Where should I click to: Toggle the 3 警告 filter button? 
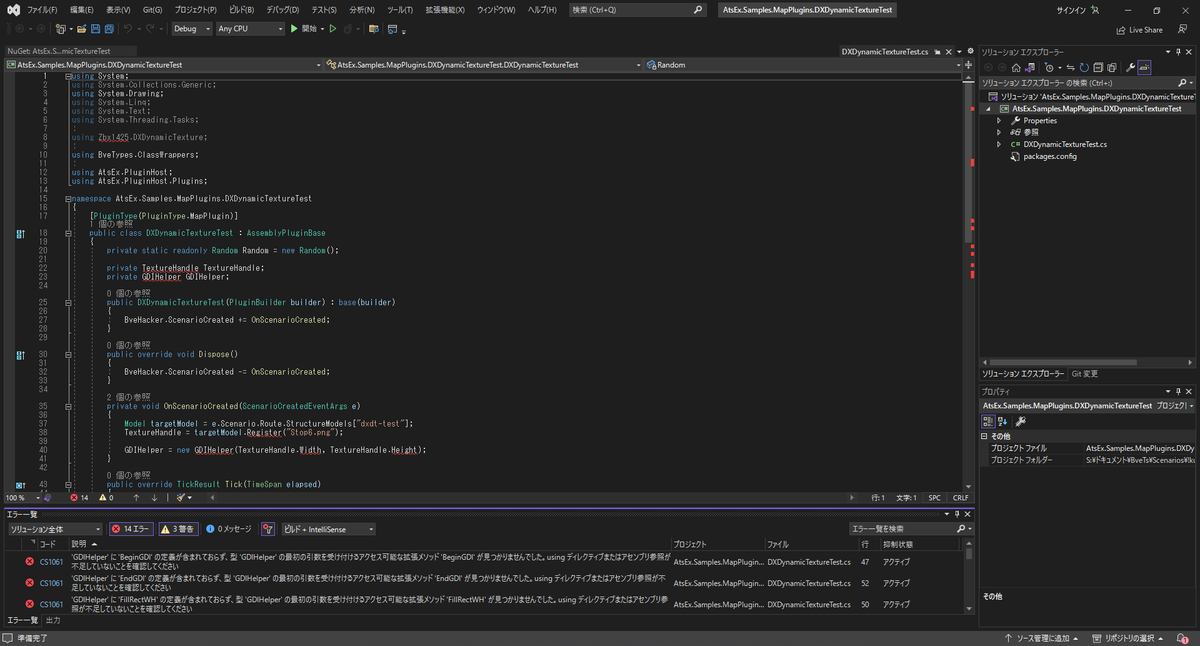coord(178,529)
